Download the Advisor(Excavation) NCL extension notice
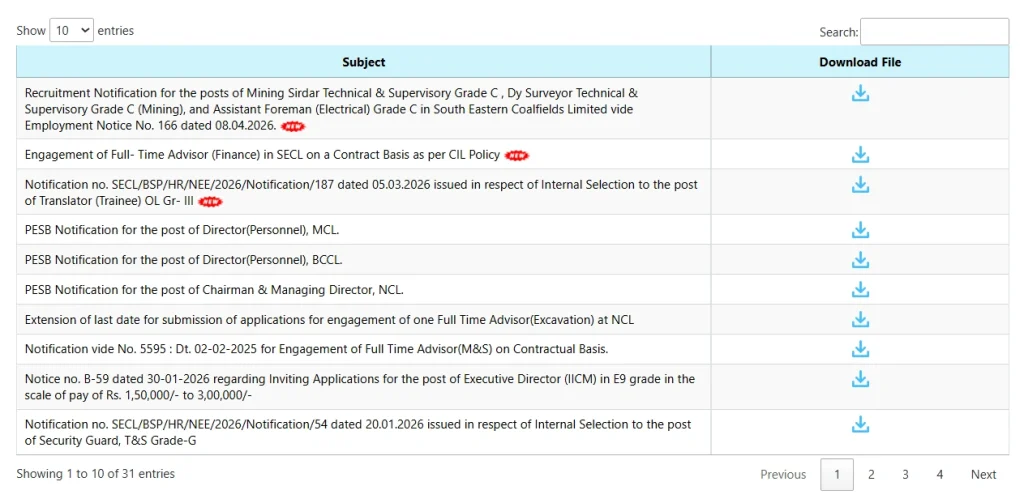Image resolution: width=1024 pixels, height=503 pixels. [x=860, y=320]
